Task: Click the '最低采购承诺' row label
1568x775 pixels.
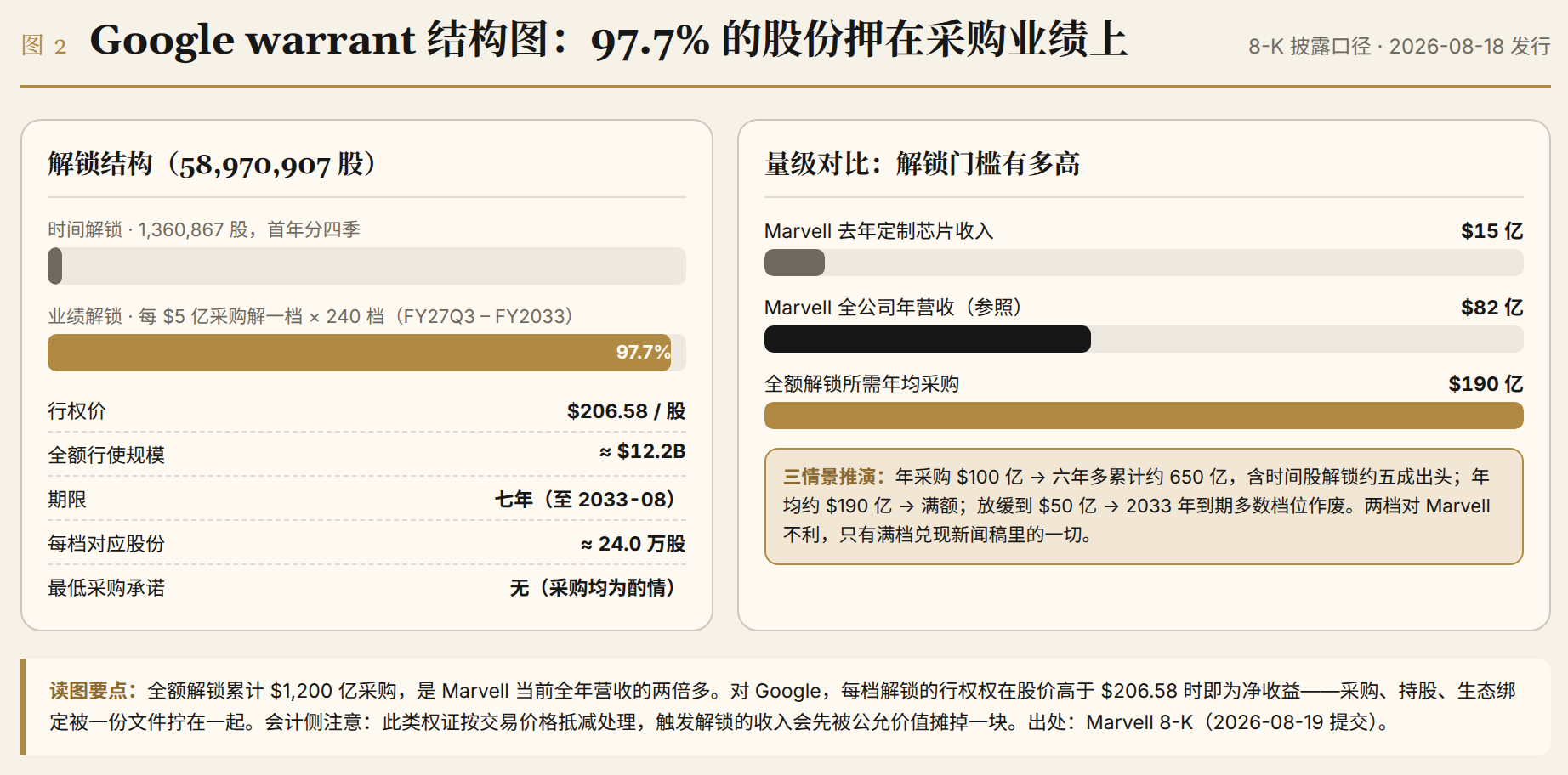Action: click(106, 588)
